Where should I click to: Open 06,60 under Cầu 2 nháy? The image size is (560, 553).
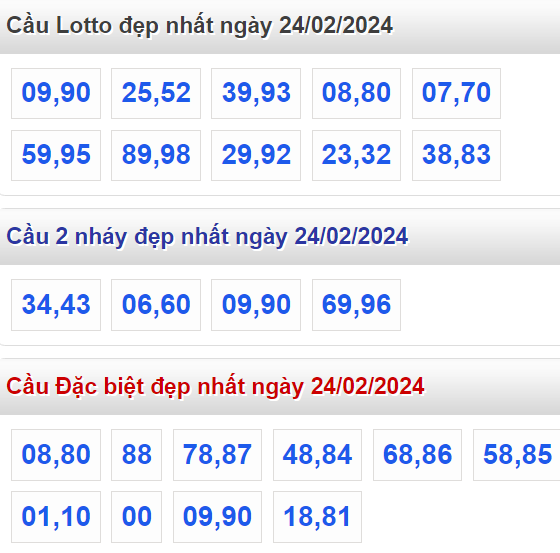tap(156, 305)
